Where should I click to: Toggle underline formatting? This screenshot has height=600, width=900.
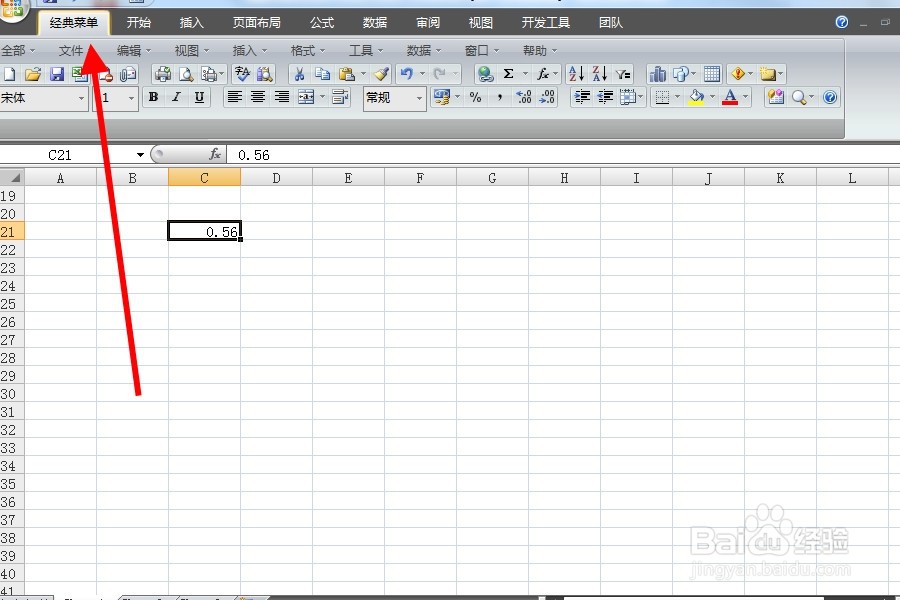199,98
